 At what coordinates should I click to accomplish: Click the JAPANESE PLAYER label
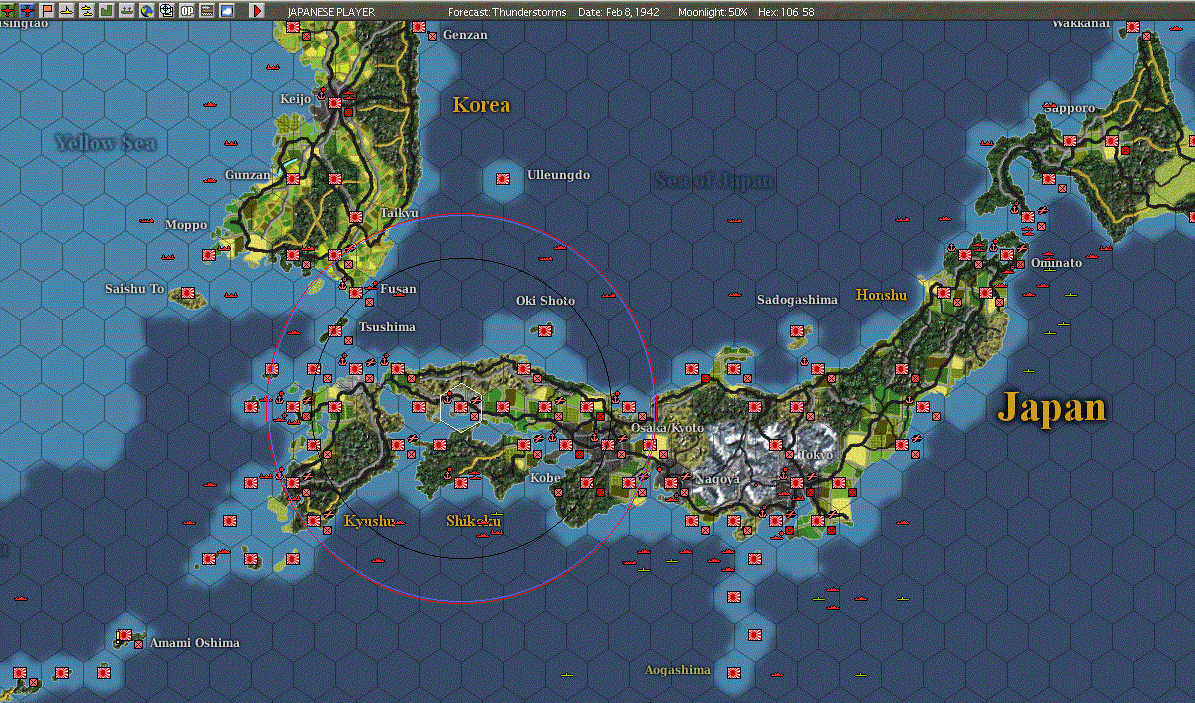(331, 12)
